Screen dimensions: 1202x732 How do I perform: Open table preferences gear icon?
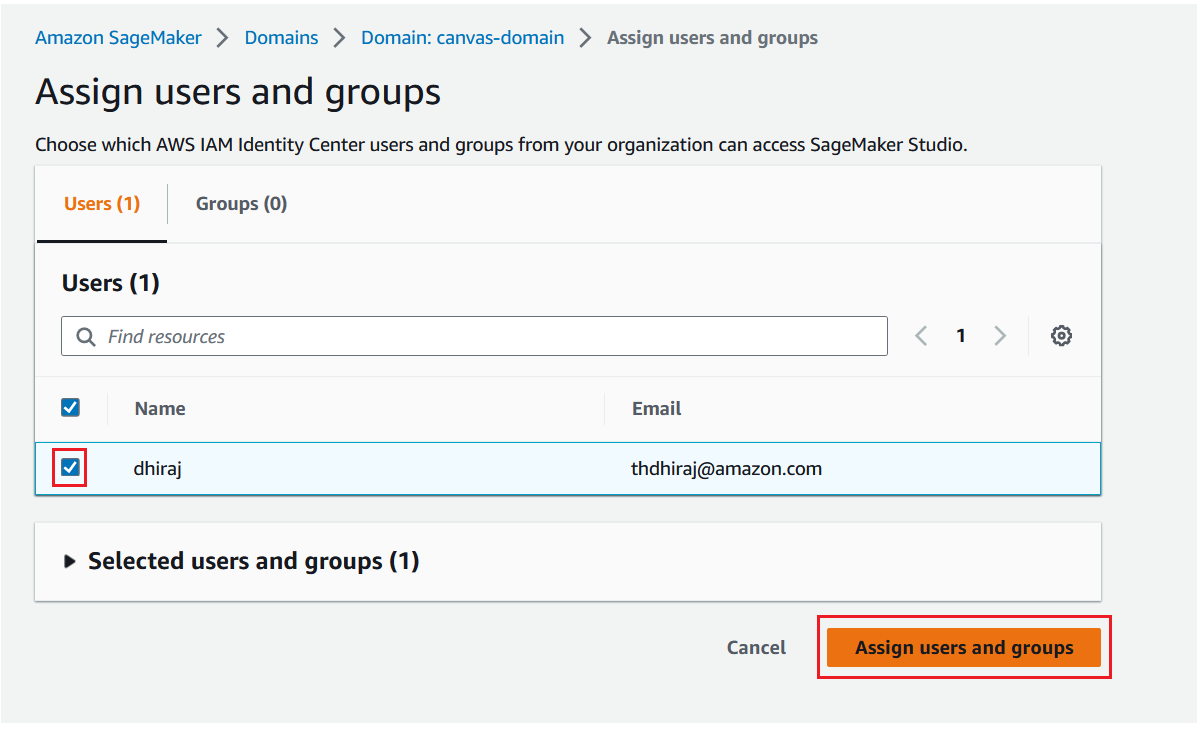[x=1061, y=336]
